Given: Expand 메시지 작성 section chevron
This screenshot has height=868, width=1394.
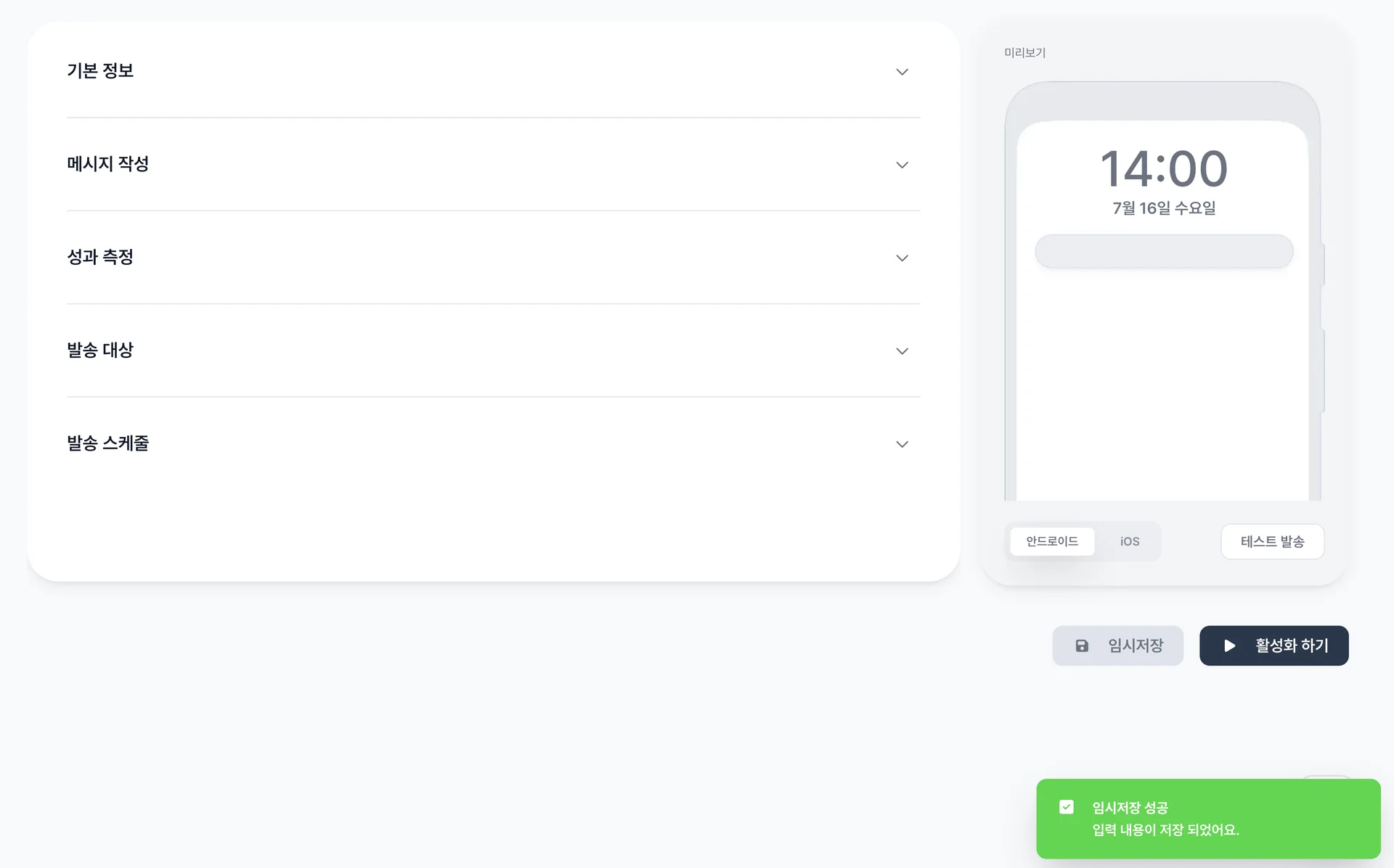Looking at the screenshot, I should click(902, 165).
